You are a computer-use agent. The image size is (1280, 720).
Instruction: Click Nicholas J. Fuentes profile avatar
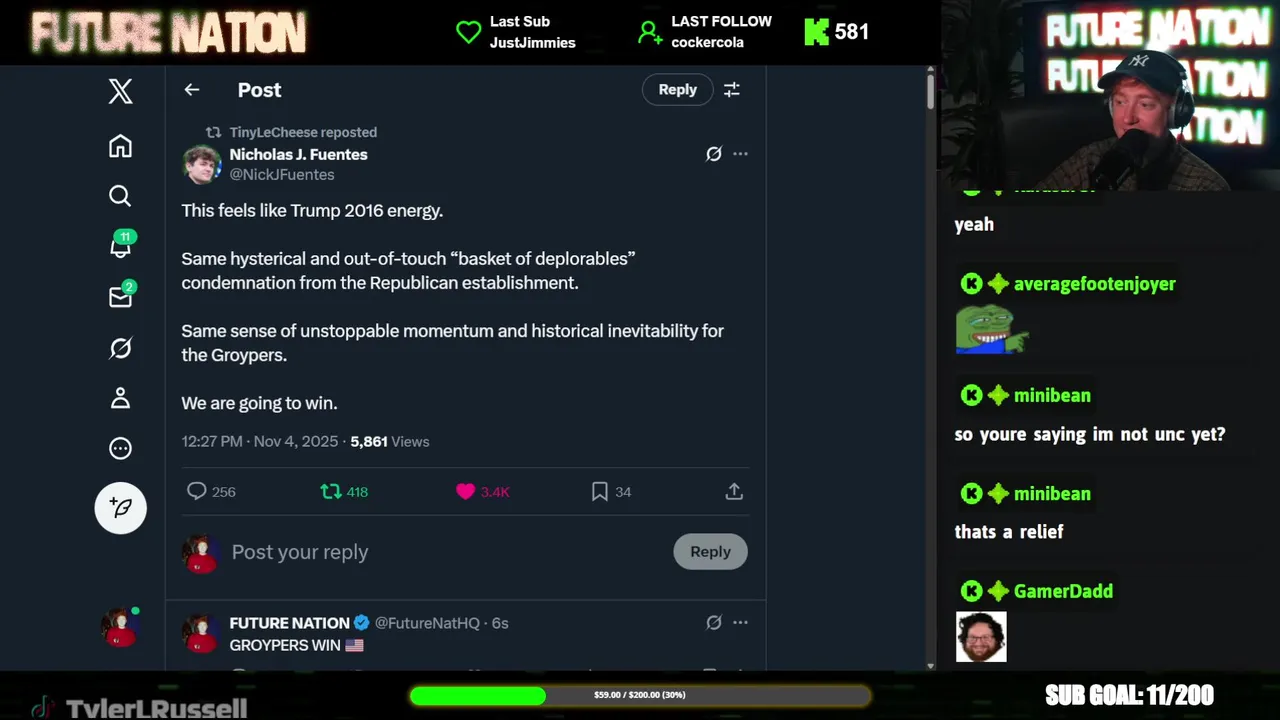[x=201, y=164]
